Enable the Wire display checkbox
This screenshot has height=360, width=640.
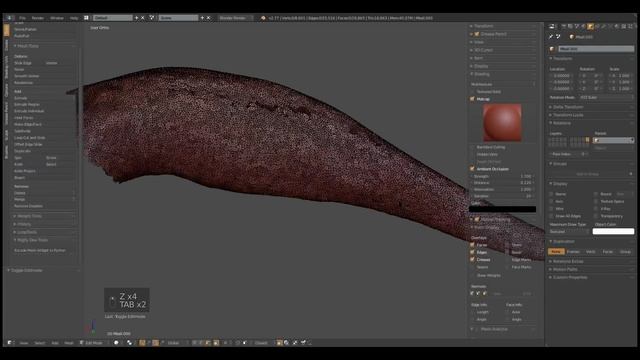click(x=551, y=209)
